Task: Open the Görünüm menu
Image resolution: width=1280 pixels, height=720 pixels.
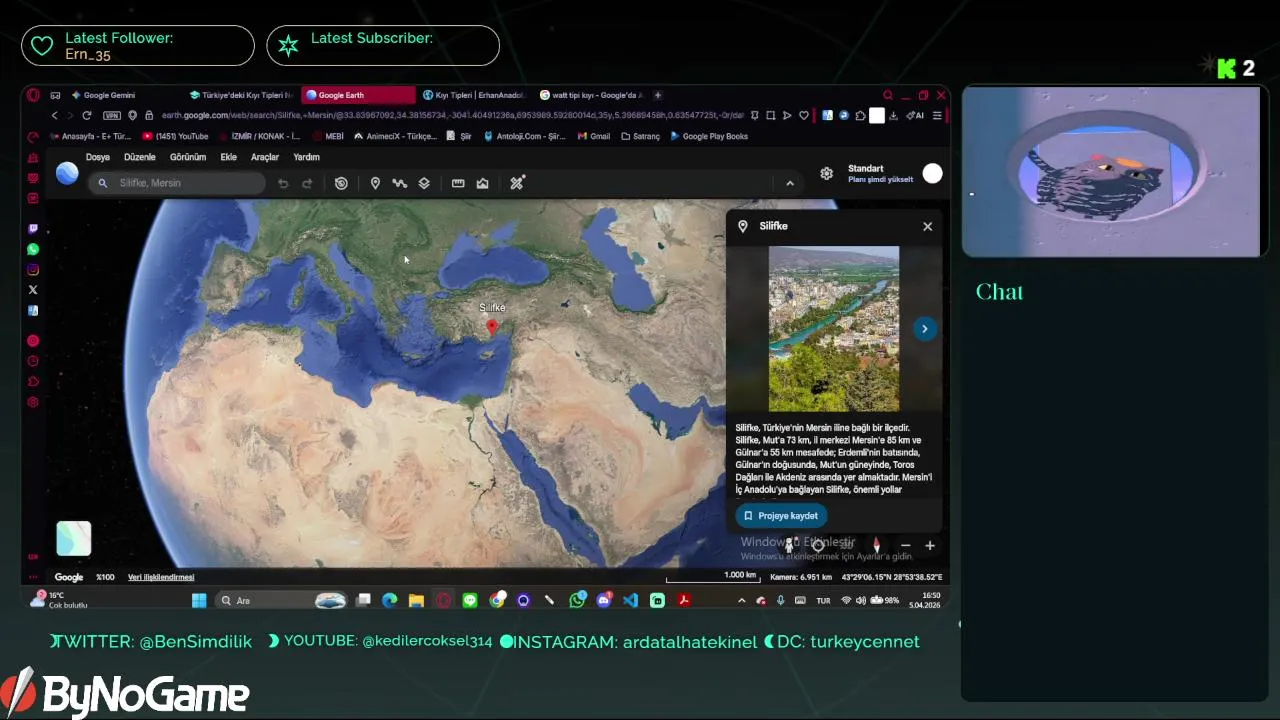Action: pyautogui.click(x=188, y=157)
